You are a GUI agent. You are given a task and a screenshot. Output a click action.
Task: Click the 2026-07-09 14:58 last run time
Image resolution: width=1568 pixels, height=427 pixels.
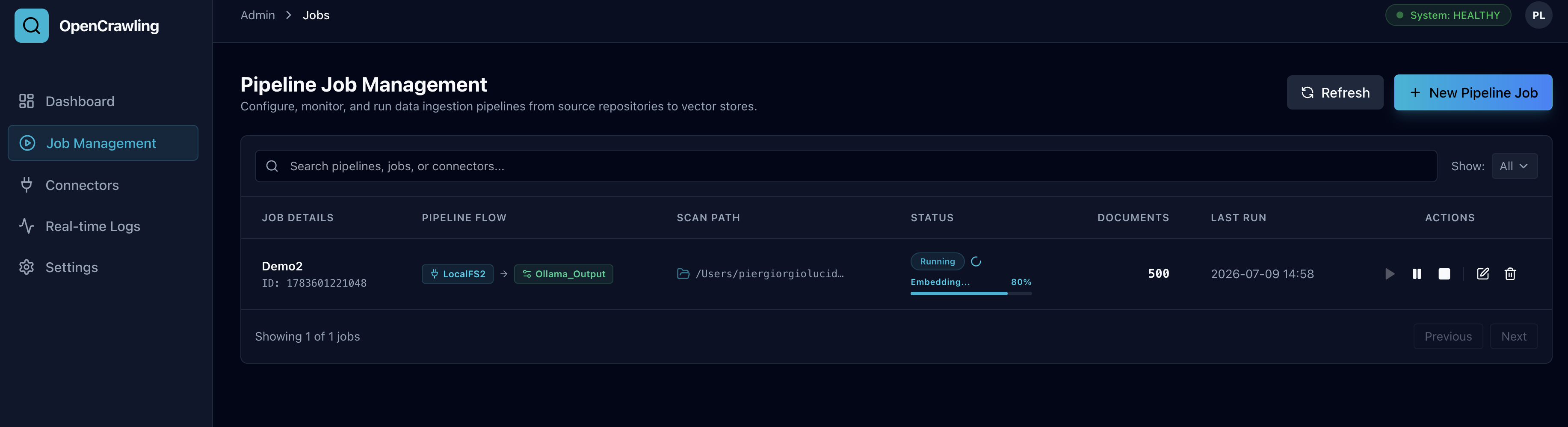tap(1263, 274)
